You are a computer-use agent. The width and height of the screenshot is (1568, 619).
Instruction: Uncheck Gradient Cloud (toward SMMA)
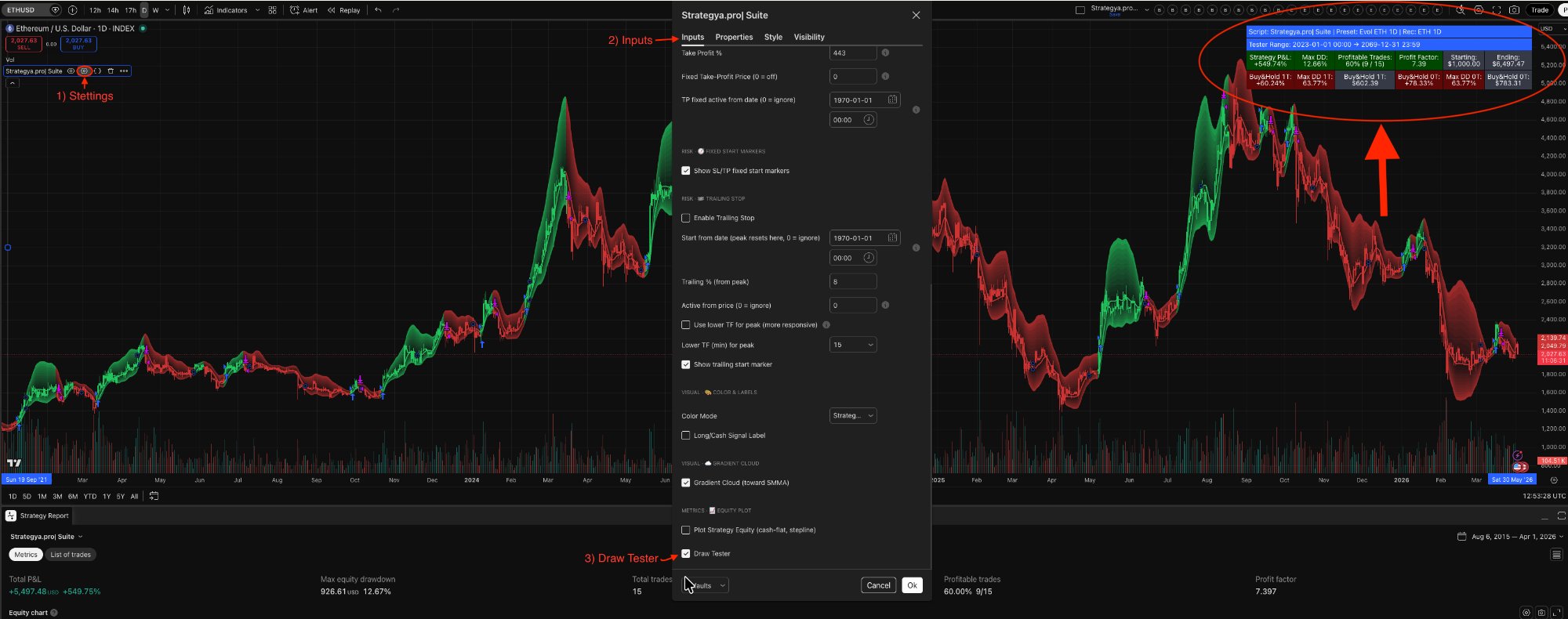tap(686, 483)
